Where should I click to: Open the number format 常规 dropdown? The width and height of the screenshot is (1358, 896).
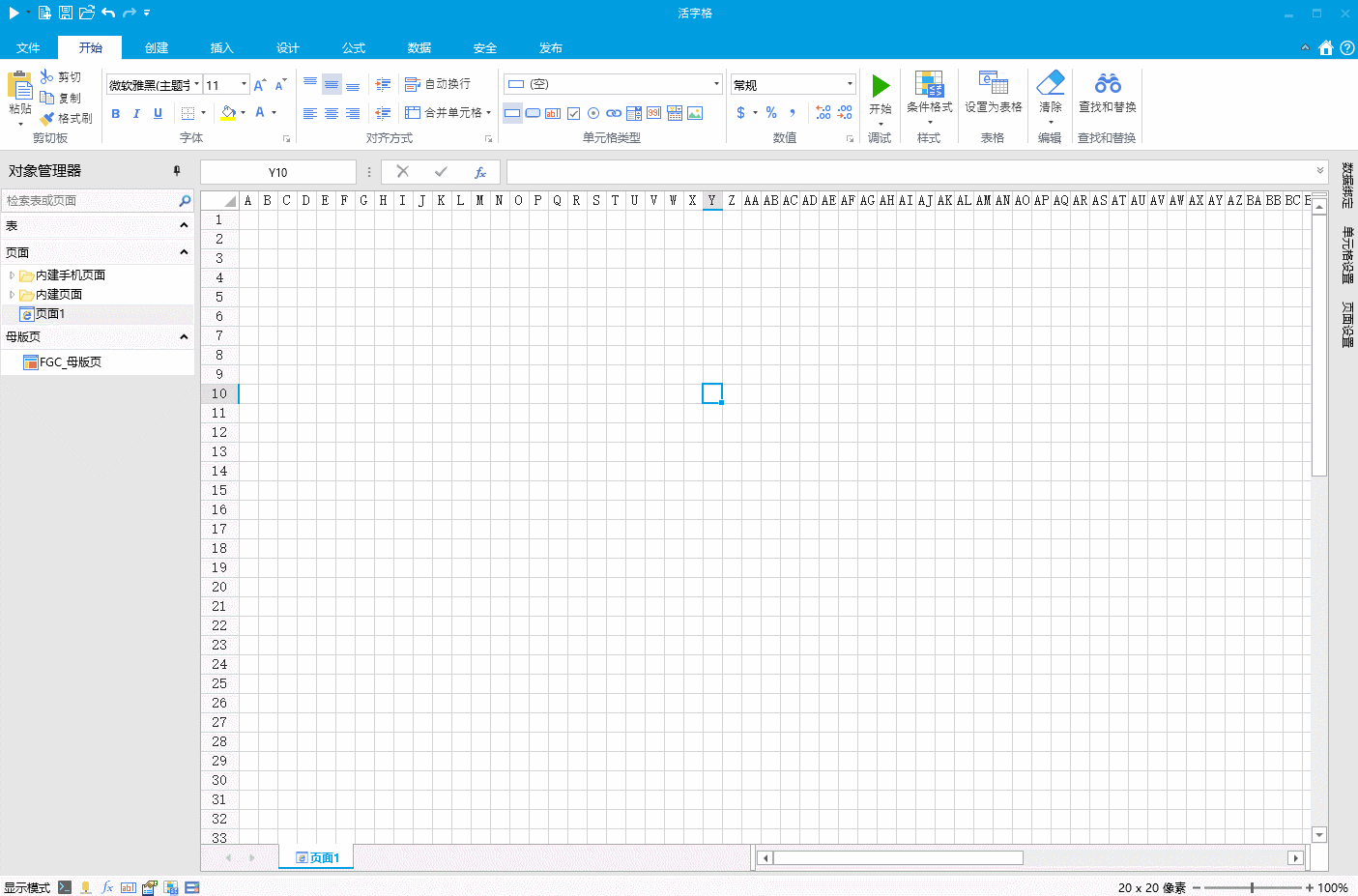tap(850, 84)
